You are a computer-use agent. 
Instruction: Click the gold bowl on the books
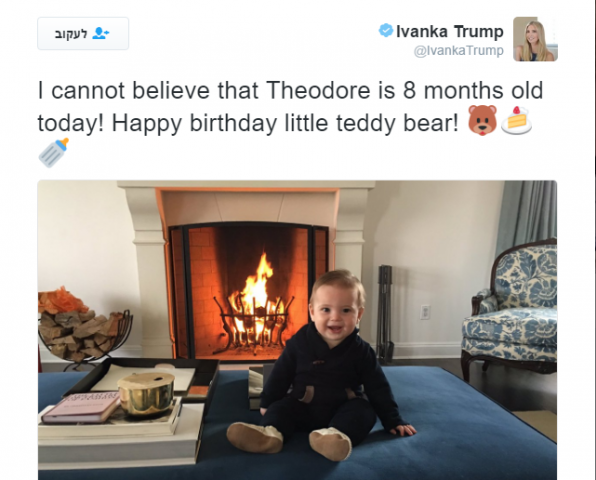click(146, 394)
